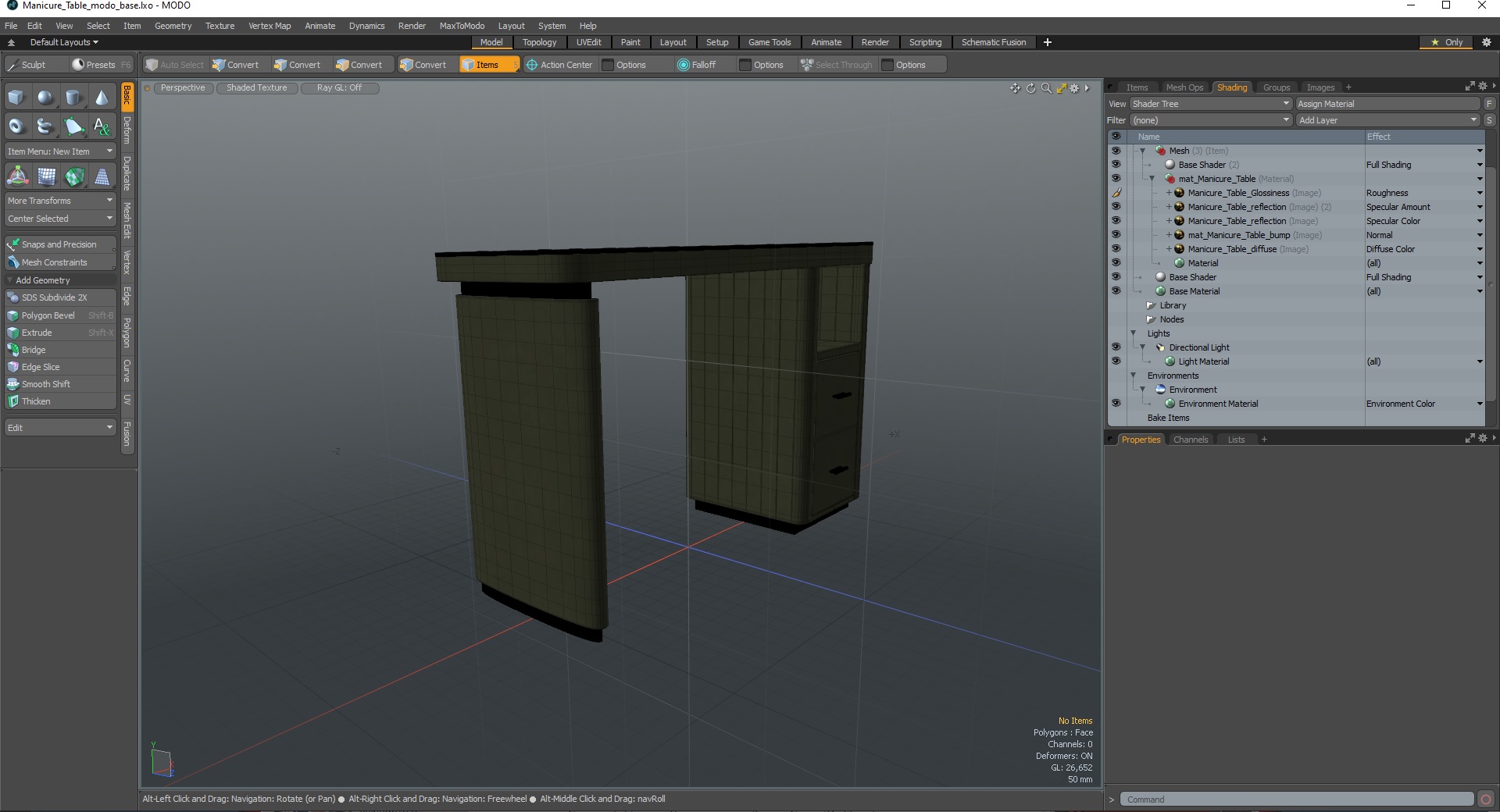Select the Cylinder primitive tool

click(x=73, y=98)
